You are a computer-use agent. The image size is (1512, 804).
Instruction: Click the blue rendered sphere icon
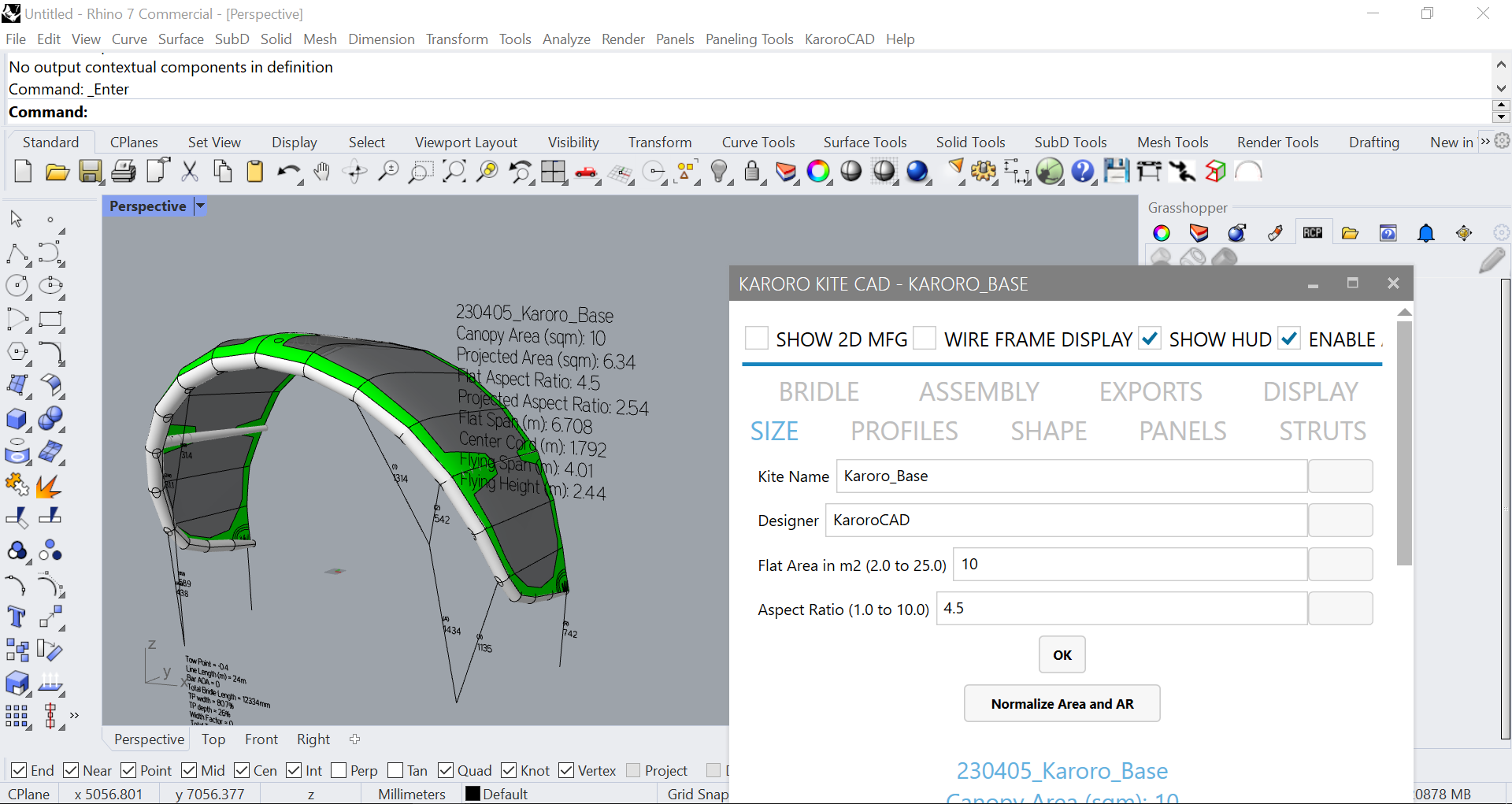917,171
